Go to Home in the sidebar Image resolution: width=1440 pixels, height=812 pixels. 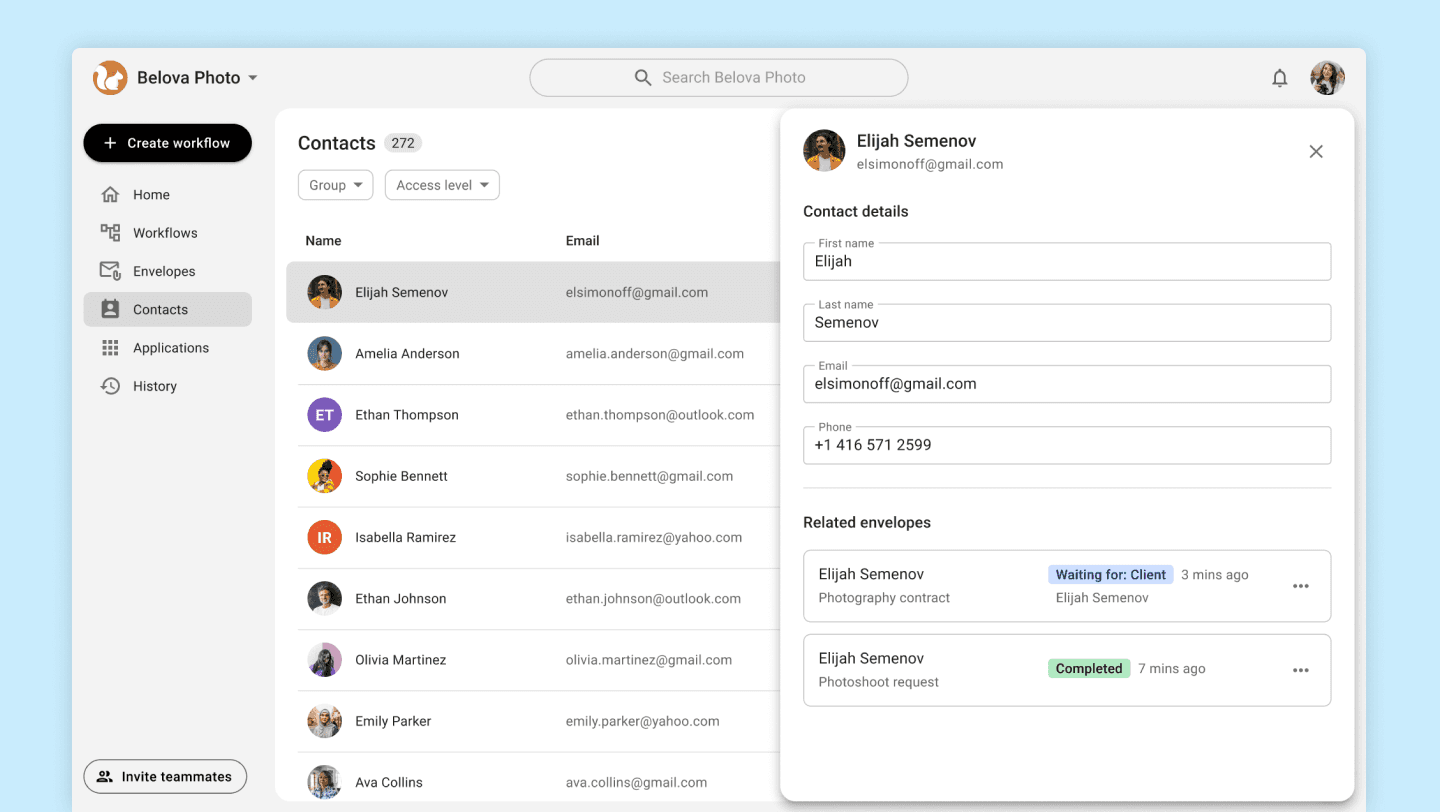click(x=168, y=195)
